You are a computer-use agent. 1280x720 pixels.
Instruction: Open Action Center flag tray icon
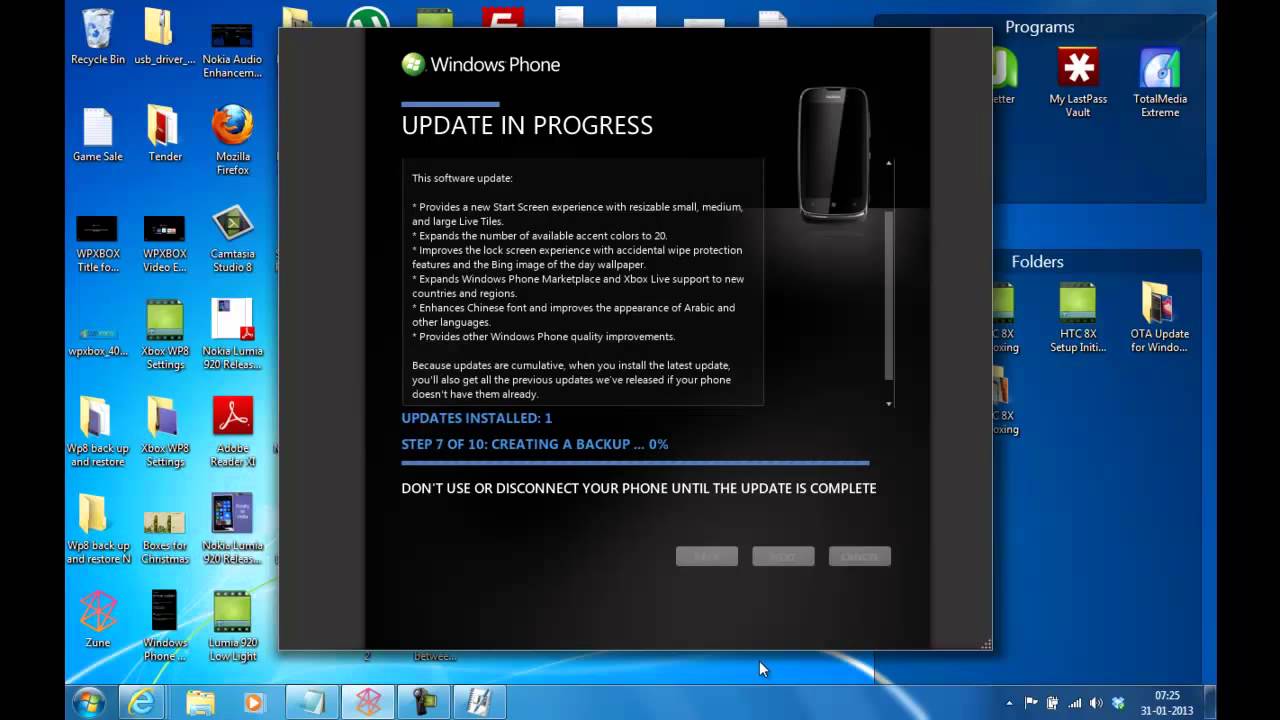click(1031, 703)
